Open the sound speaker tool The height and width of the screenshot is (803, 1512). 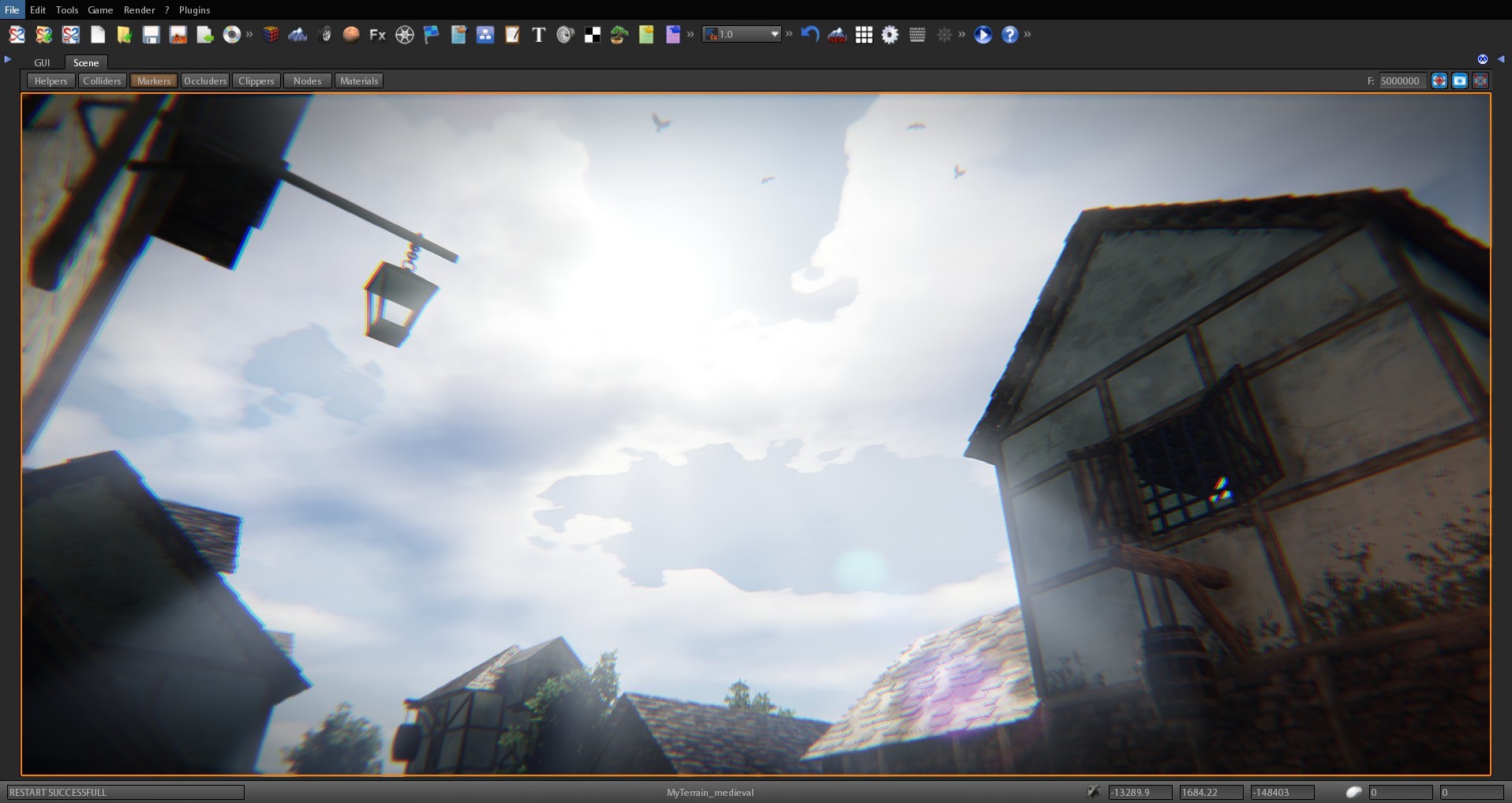(x=566, y=35)
